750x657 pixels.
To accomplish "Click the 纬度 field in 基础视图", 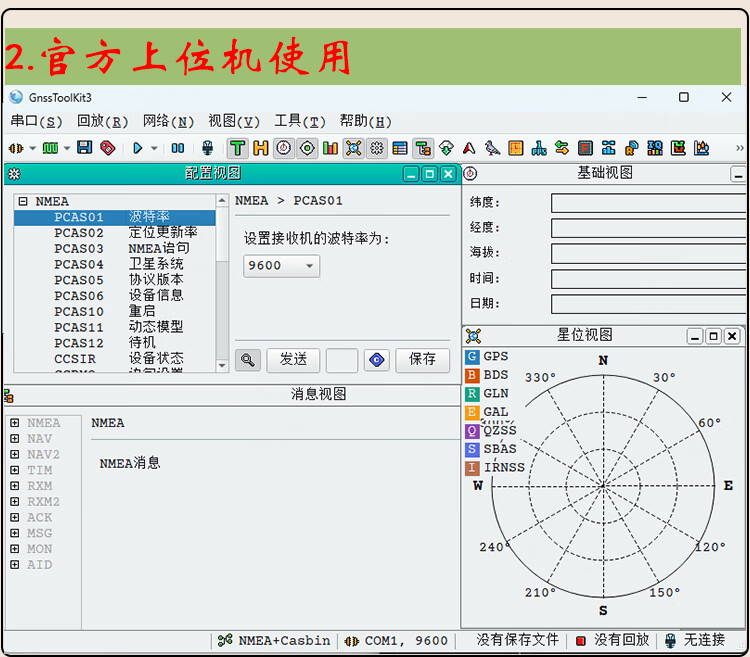I will (x=647, y=203).
